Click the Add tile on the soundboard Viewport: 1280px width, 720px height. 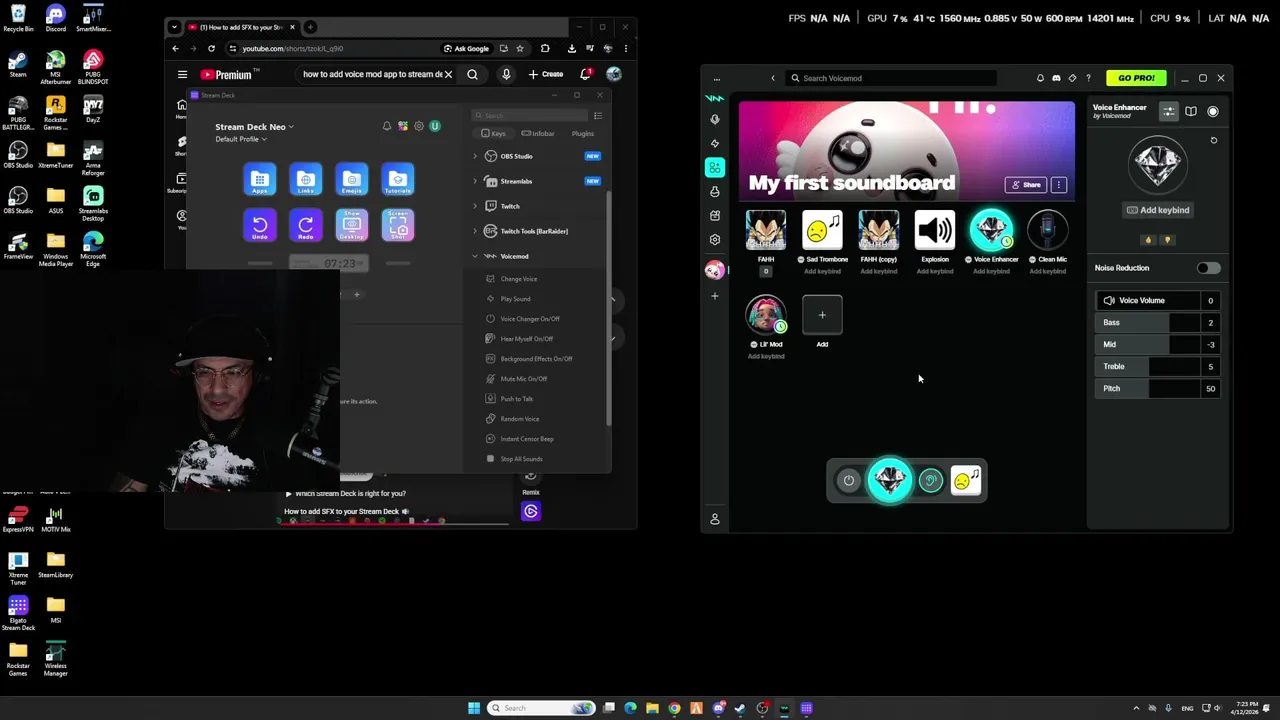(822, 315)
